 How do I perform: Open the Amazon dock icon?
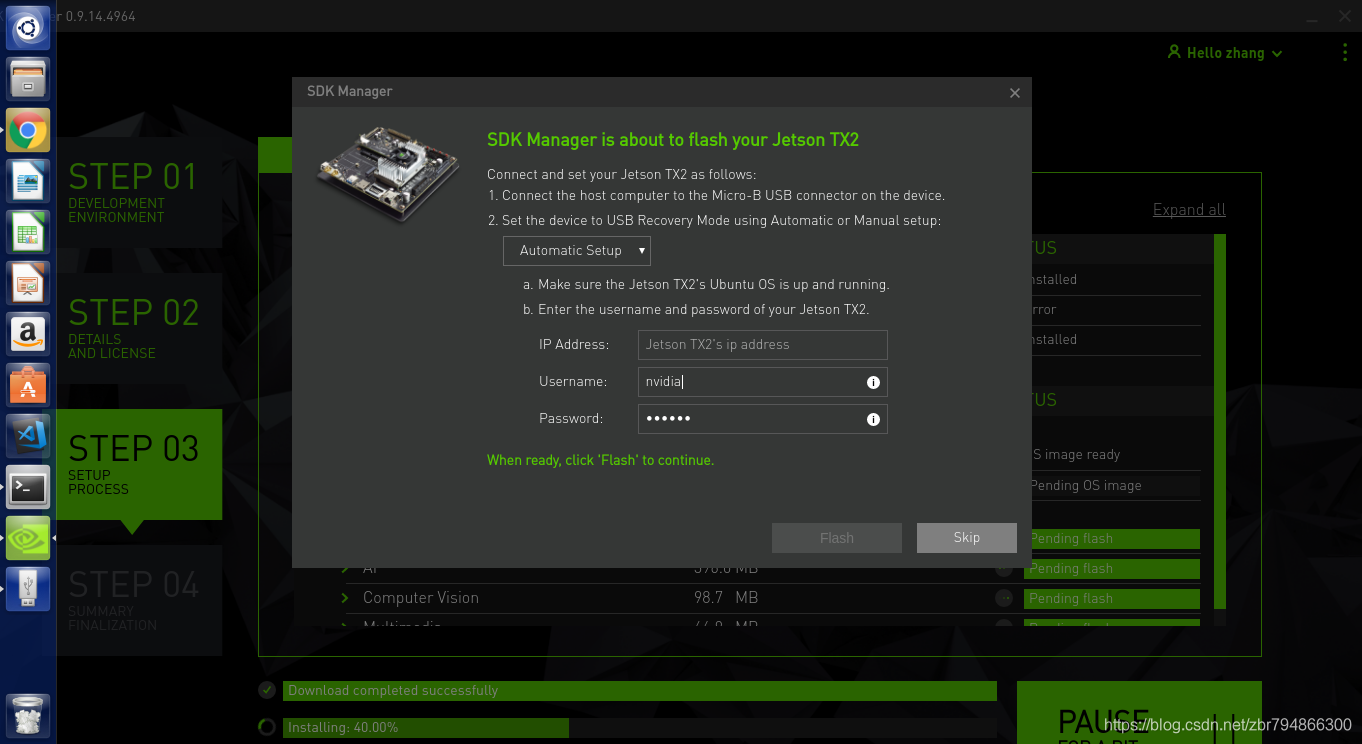[x=28, y=334]
